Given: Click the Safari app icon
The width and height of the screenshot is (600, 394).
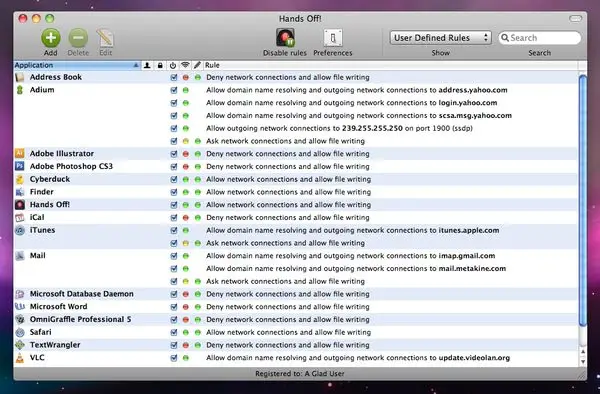Looking at the screenshot, I should 20,332.
